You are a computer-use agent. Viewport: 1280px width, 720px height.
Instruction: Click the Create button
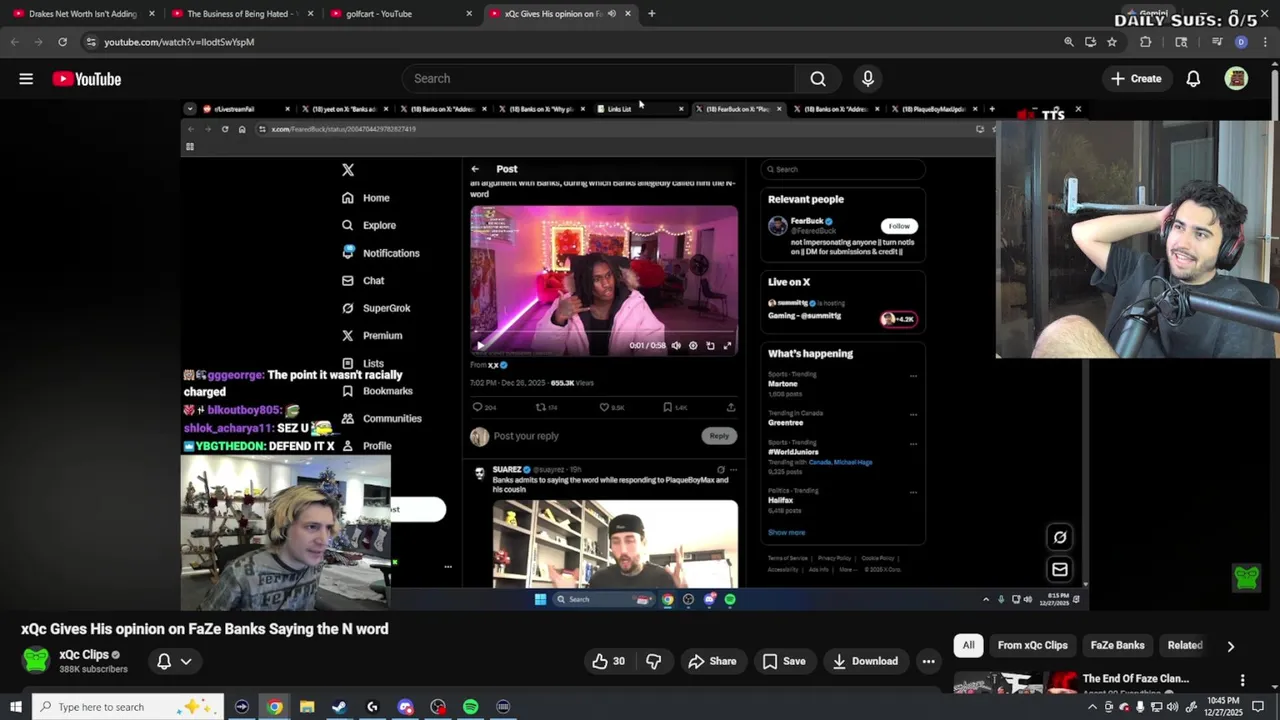1136,79
